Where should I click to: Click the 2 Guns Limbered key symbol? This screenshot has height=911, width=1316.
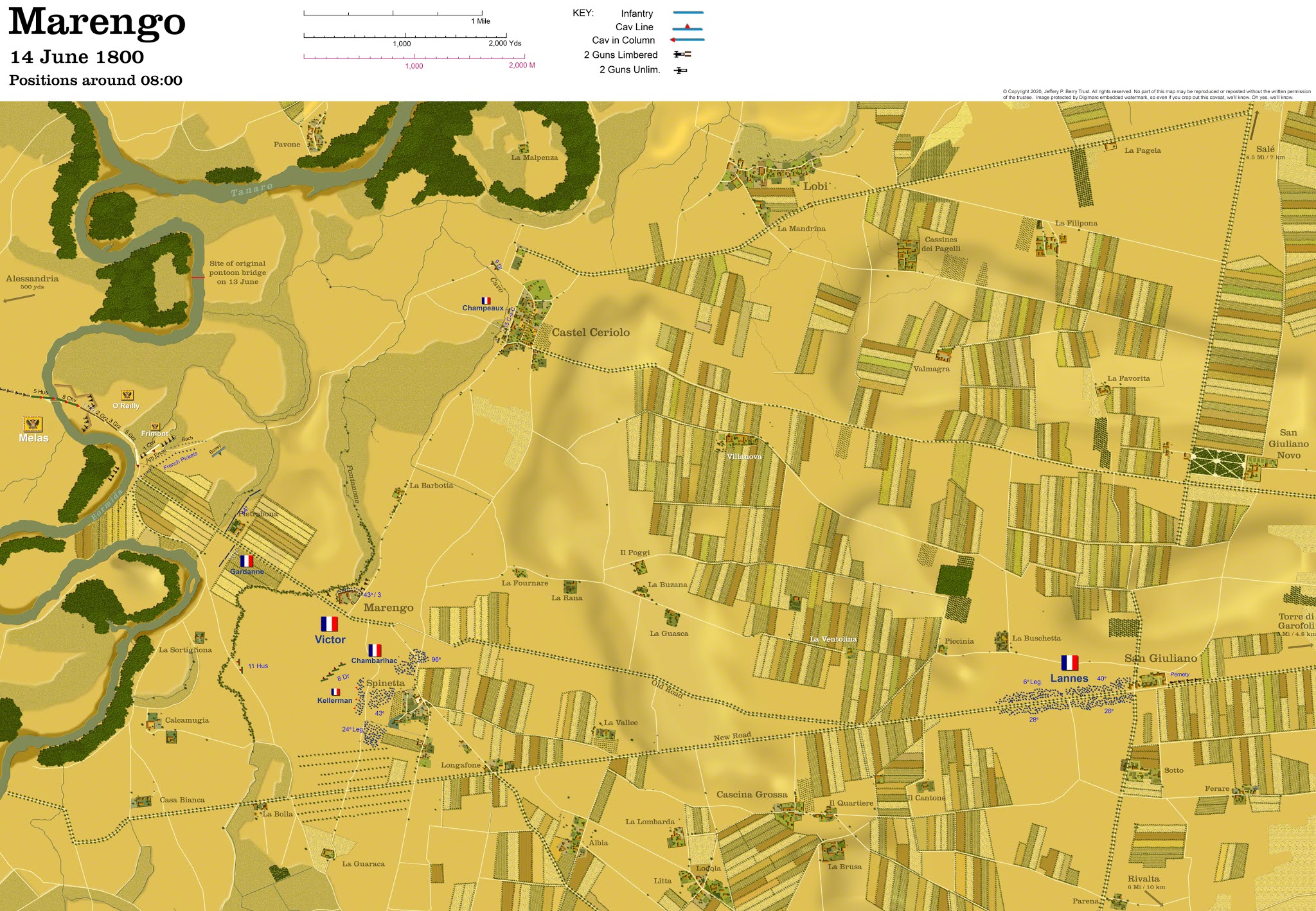(682, 55)
